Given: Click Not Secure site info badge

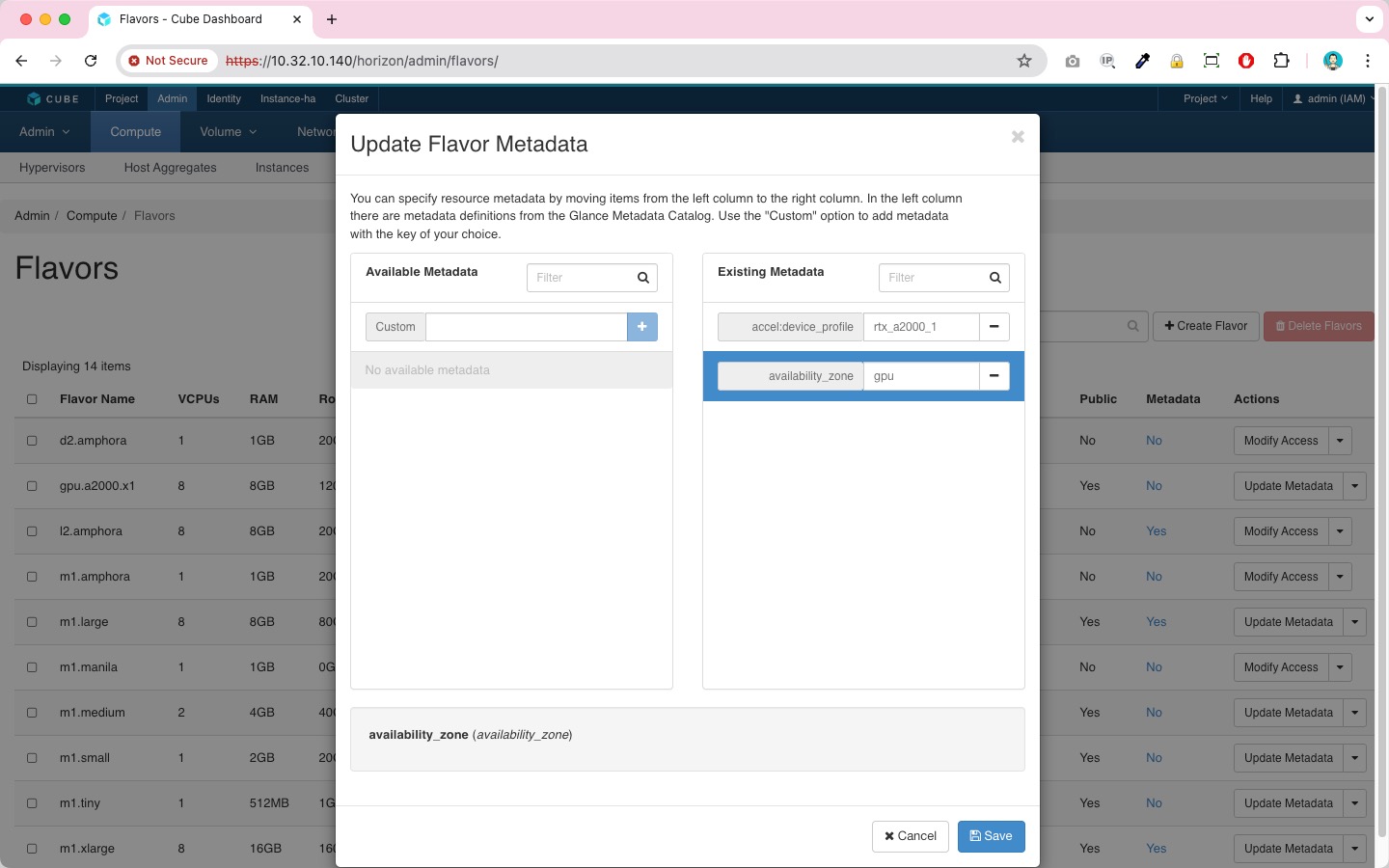Looking at the screenshot, I should click(x=169, y=61).
